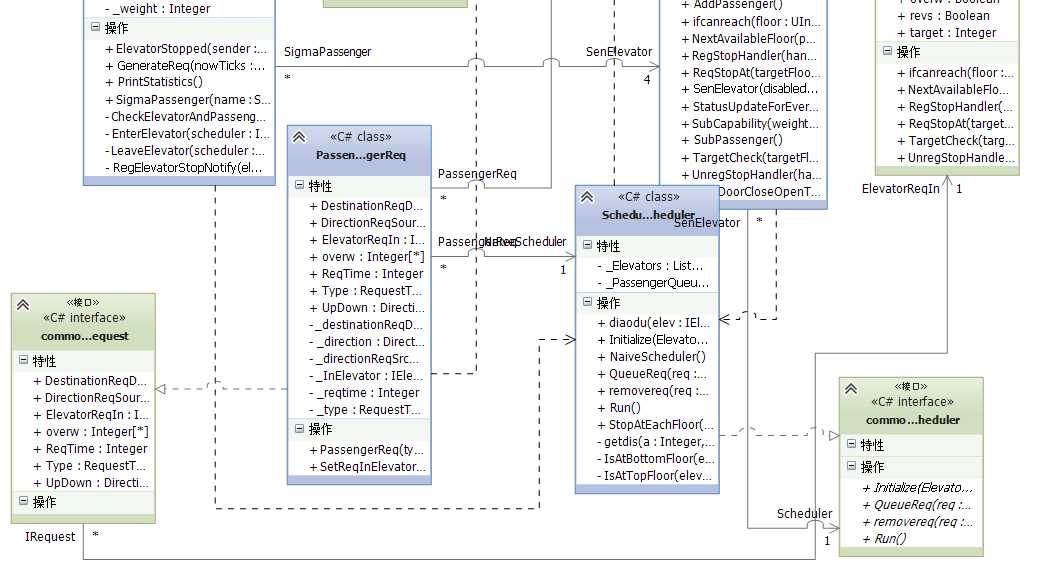Viewport: 1051px width, 566px height.
Task: Select the IsAtTopFloor(elev... method
Action: click(x=654, y=476)
